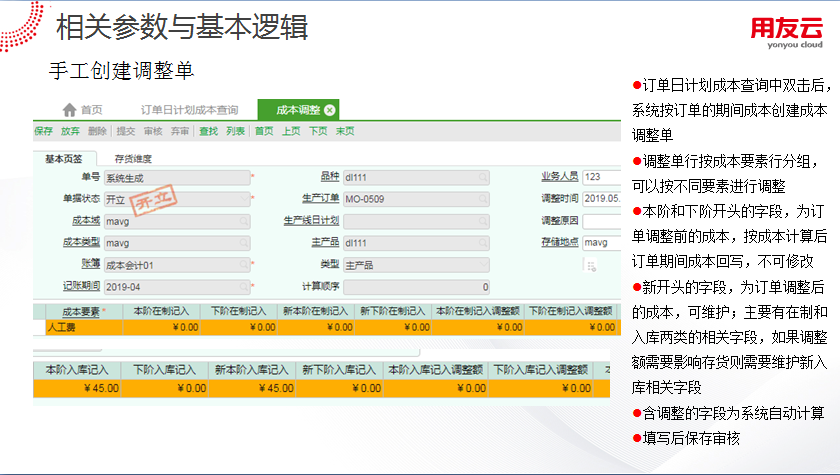Click the lookup icon in the 记账期间 field

coord(243,287)
